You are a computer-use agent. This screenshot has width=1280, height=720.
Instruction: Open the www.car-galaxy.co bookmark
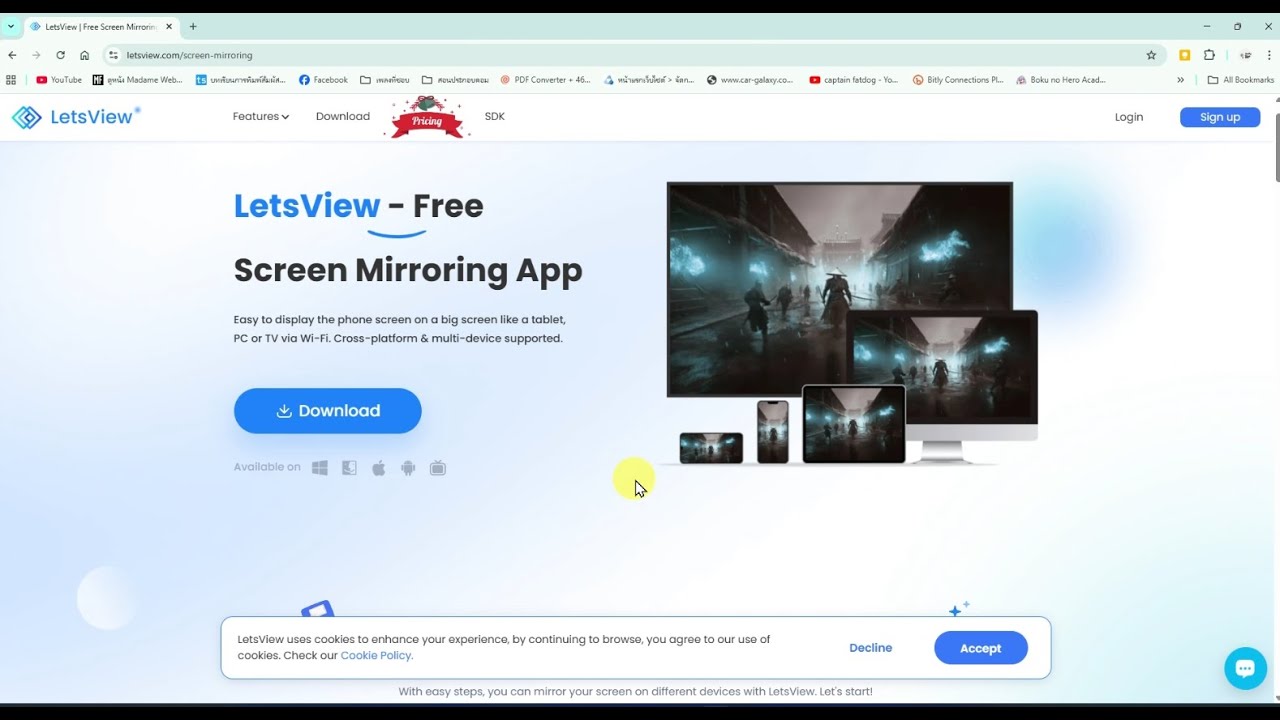(750, 80)
